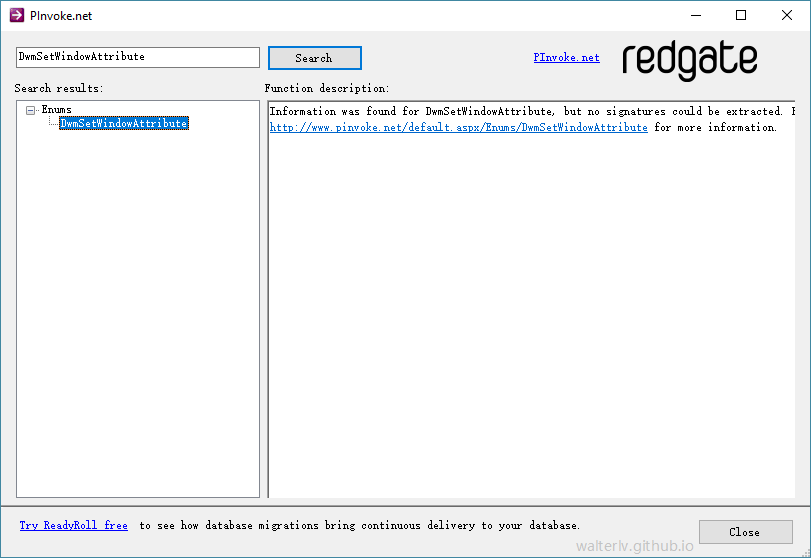Screen dimensions: 811x558
Task: Click the redgate logo
Action: coord(689,60)
